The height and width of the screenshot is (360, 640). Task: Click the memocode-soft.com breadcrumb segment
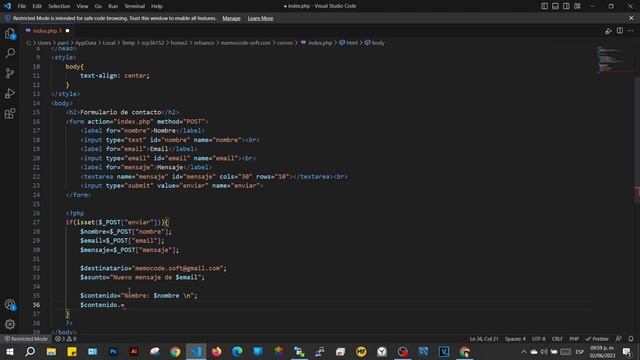[246, 43]
